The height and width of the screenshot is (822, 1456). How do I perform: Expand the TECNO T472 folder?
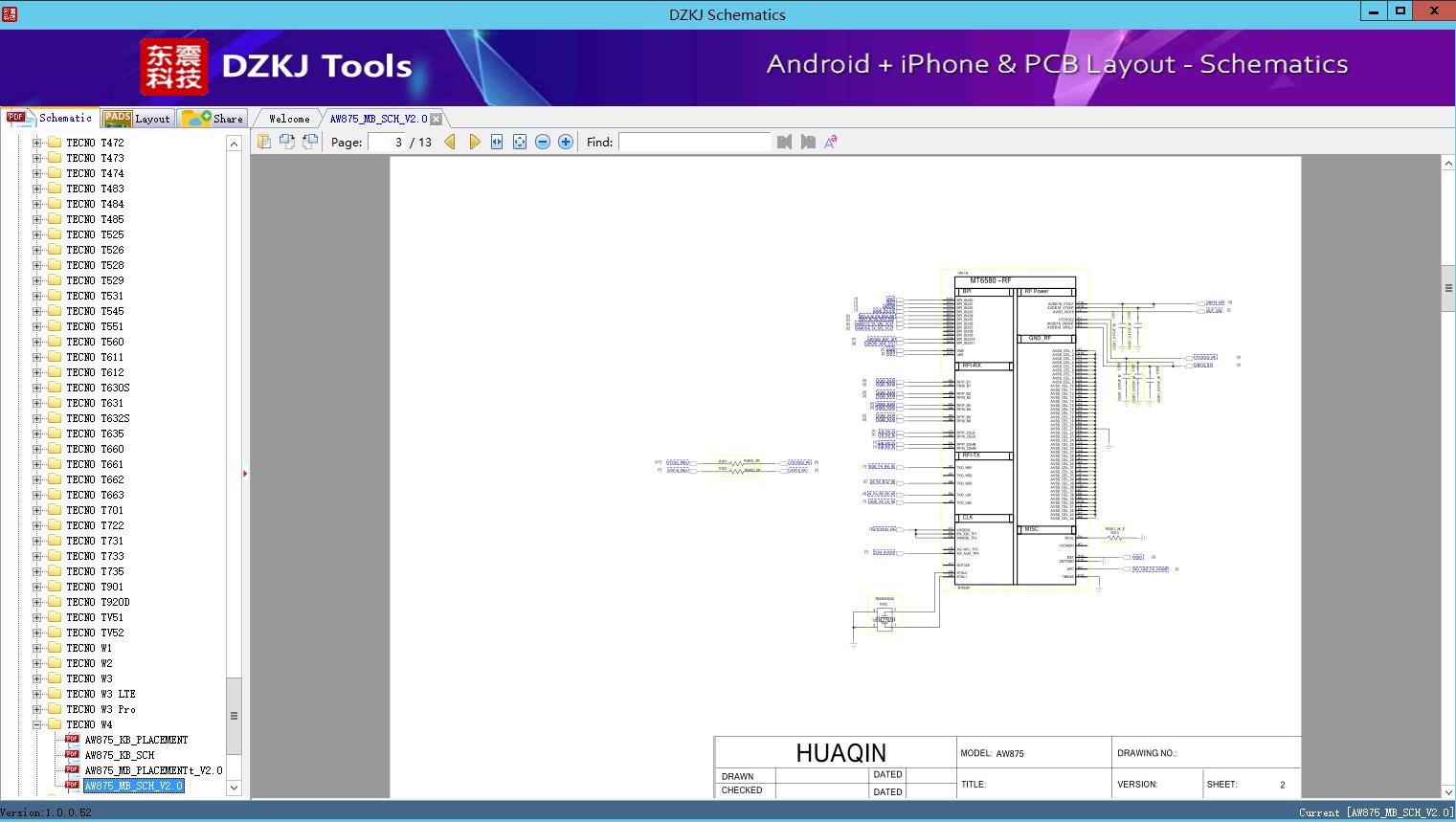[x=37, y=143]
